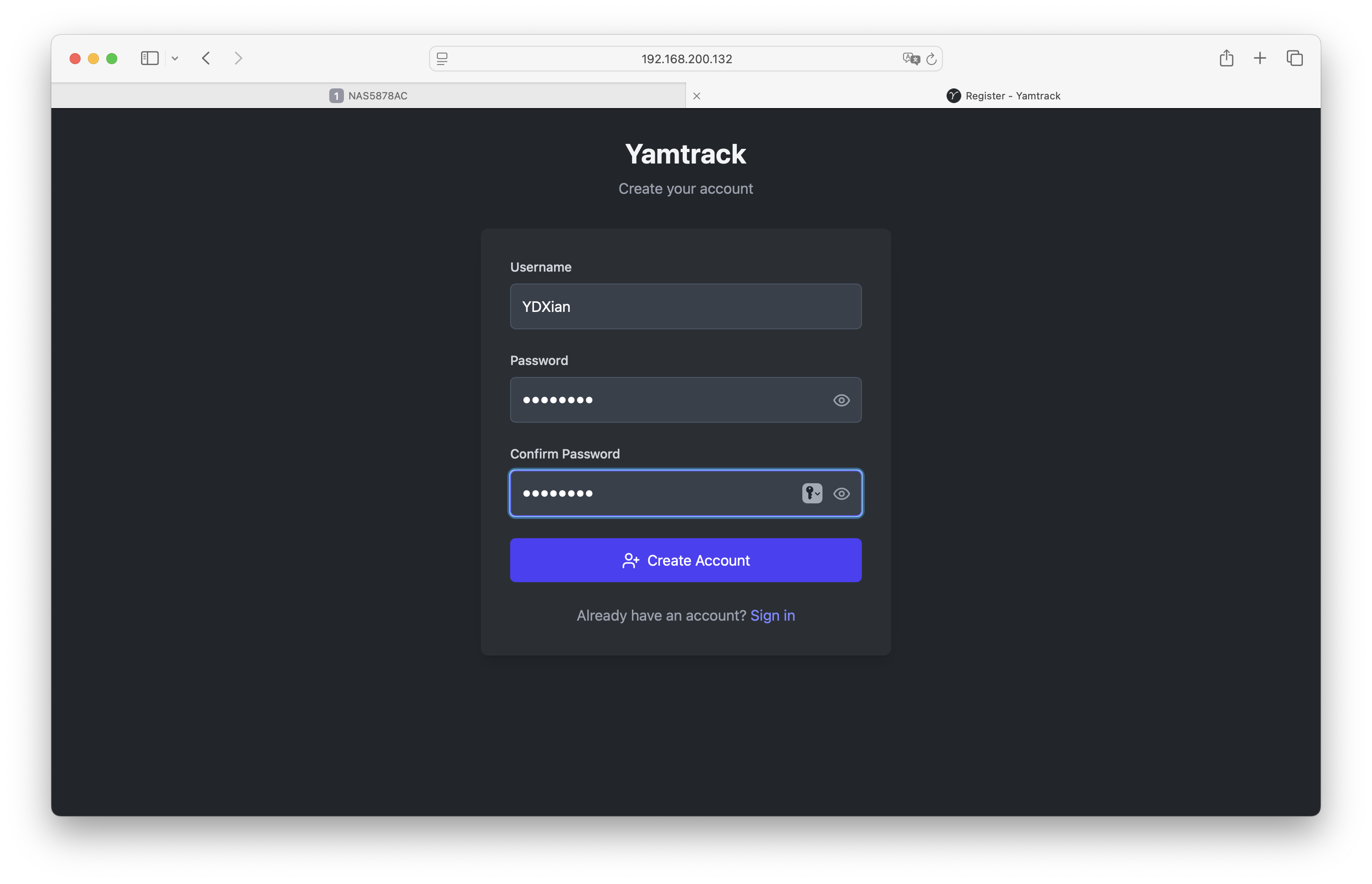Open the sidebar options dropdown chevron
Screen dimensions: 1372x884
point(175,59)
